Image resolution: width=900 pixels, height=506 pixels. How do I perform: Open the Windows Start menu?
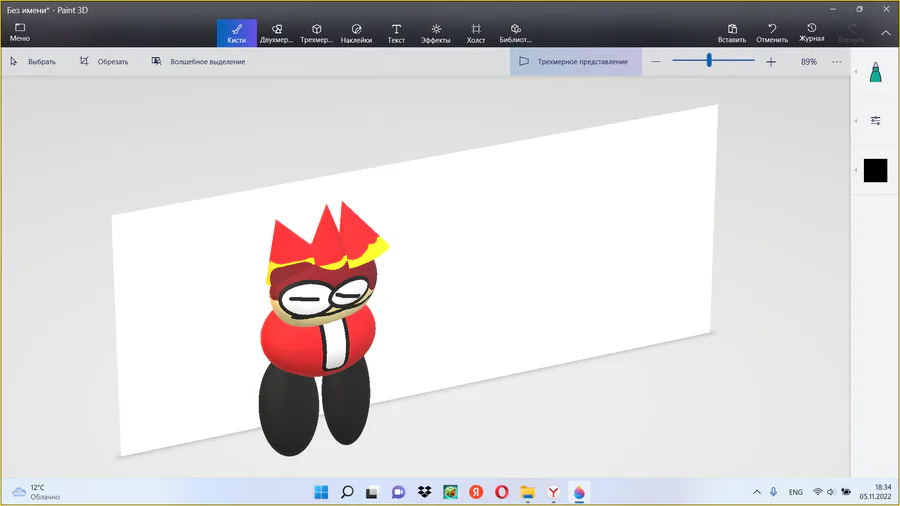click(x=321, y=492)
